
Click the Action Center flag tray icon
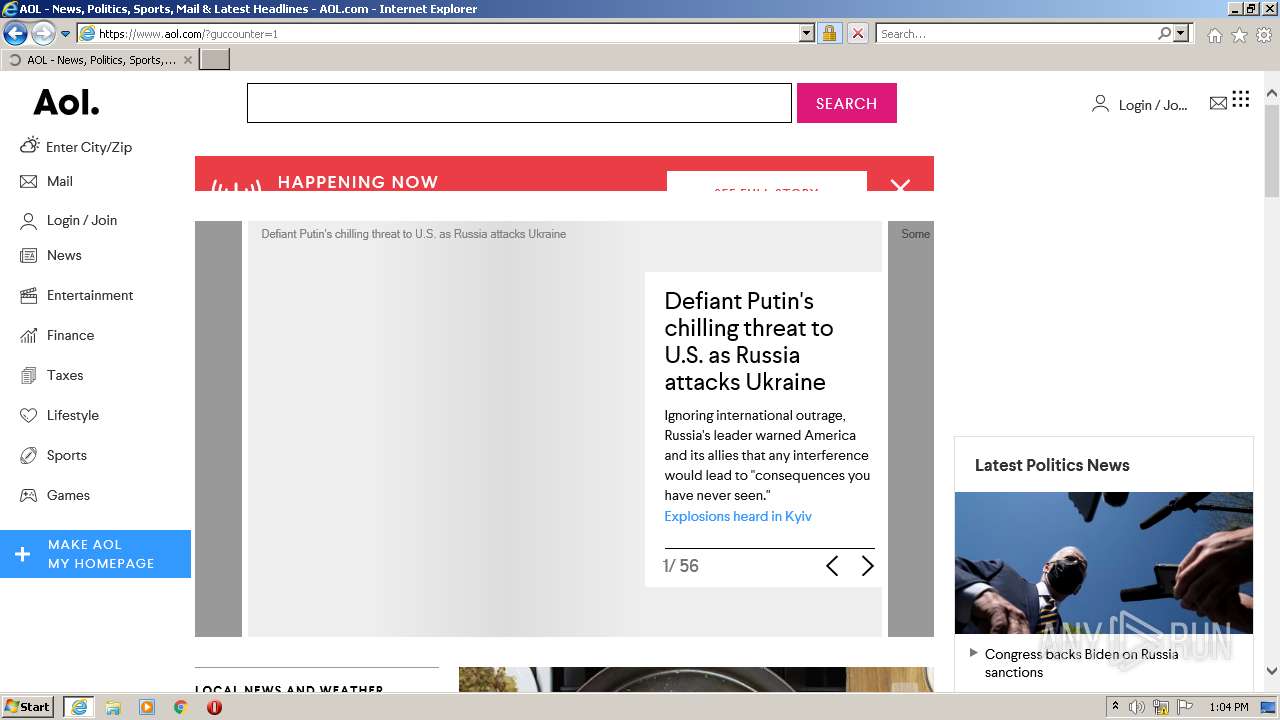point(1185,707)
